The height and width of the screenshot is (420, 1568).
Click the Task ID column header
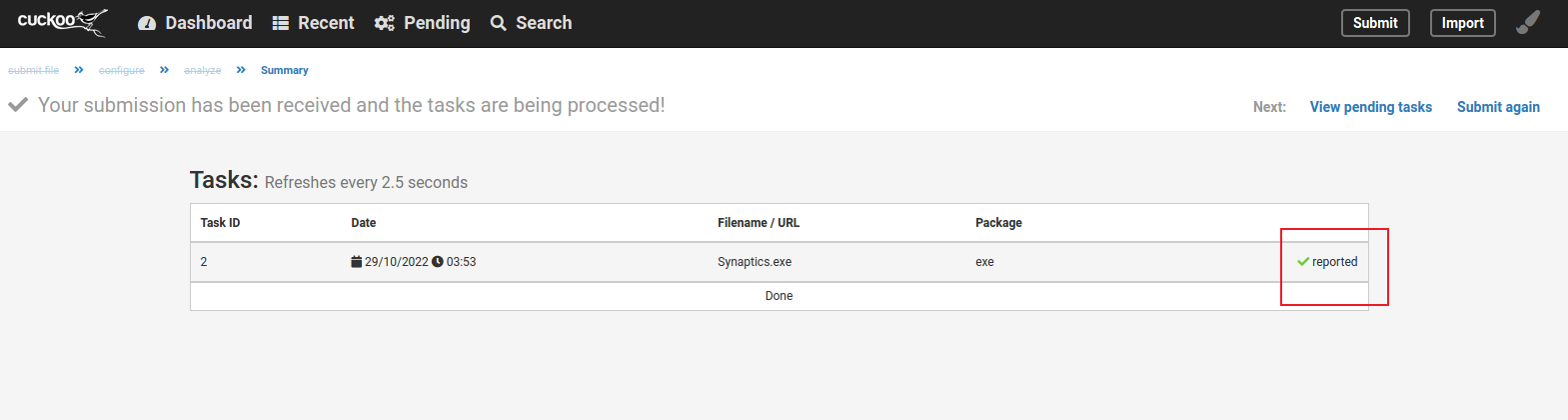coord(220,223)
